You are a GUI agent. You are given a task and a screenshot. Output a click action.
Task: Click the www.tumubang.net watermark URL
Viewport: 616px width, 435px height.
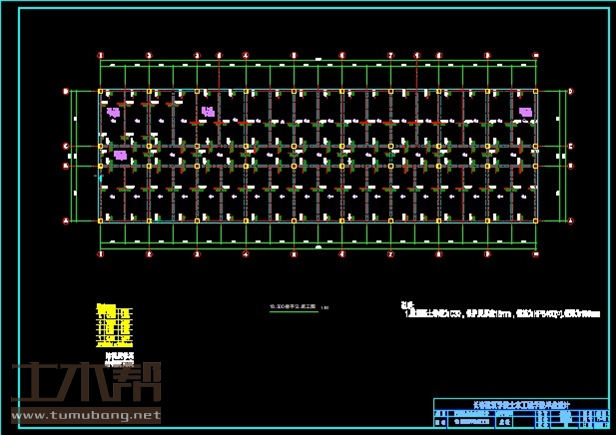[x=85, y=415]
